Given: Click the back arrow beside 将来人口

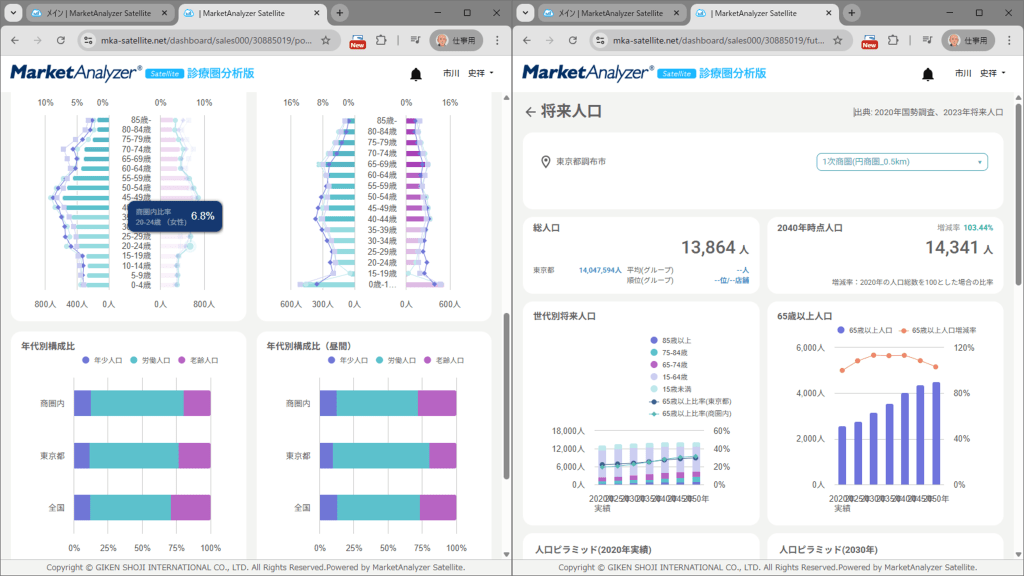Looking at the screenshot, I should pyautogui.click(x=530, y=112).
